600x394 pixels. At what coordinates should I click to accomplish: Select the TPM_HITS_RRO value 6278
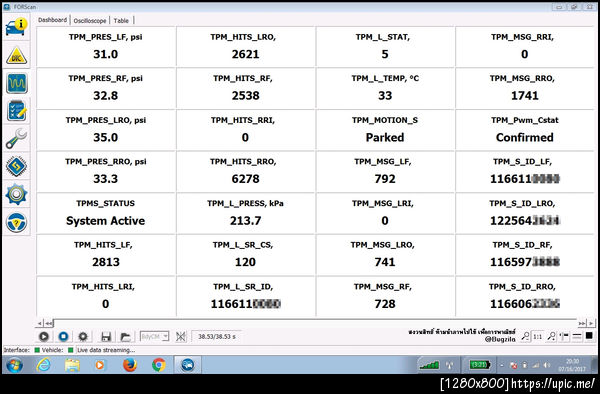tap(245, 179)
